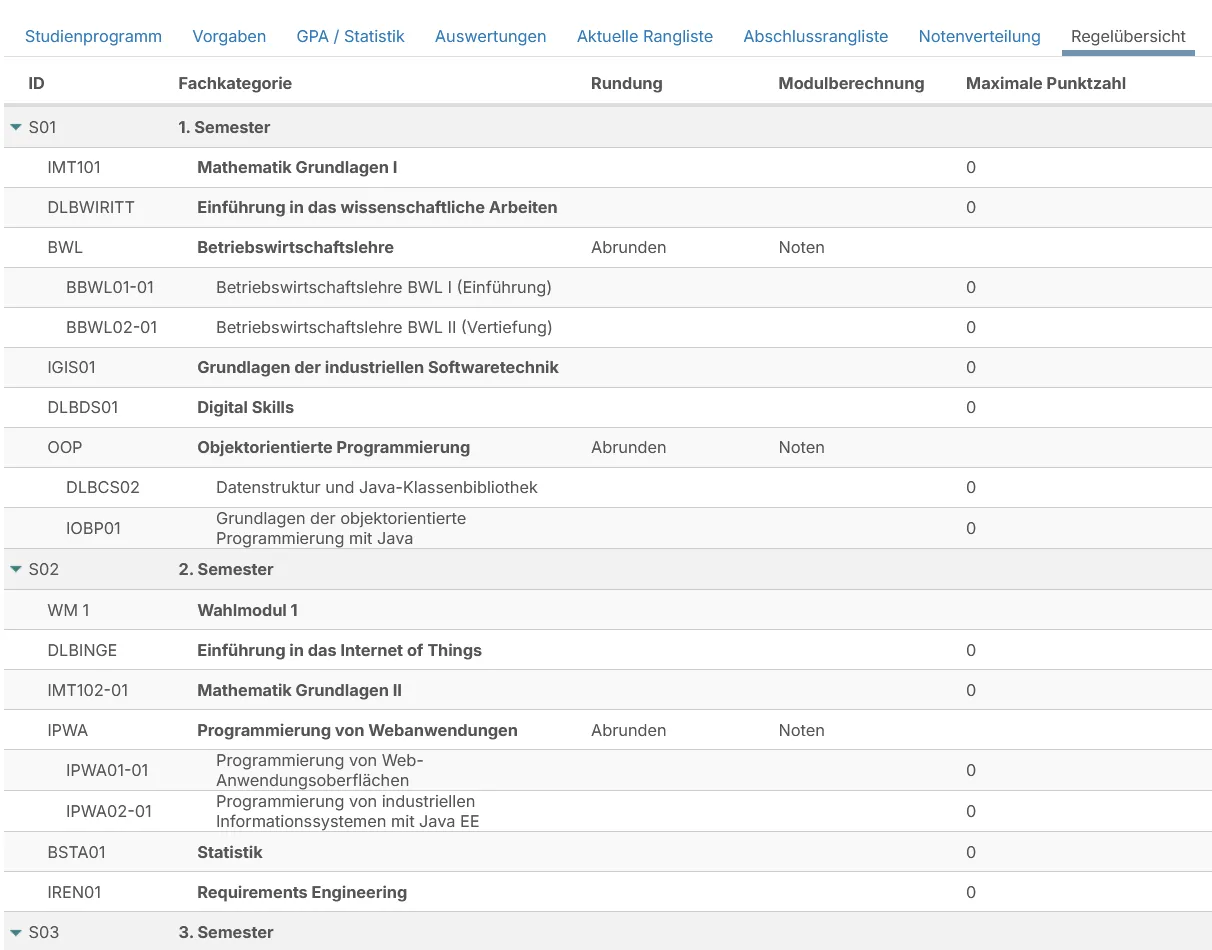Click the BSTA01 ID cell
Image resolution: width=1212 pixels, height=950 pixels.
point(76,852)
